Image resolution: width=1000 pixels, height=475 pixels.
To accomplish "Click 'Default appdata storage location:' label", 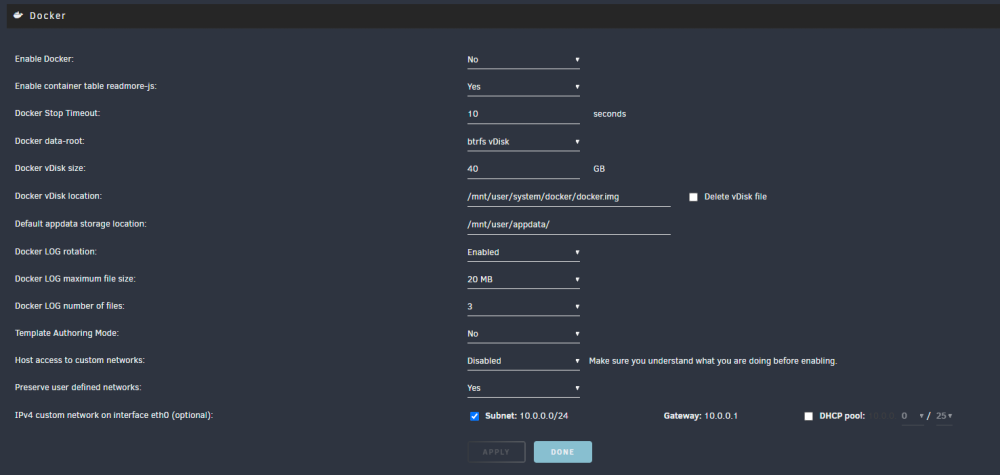I will [81, 224].
